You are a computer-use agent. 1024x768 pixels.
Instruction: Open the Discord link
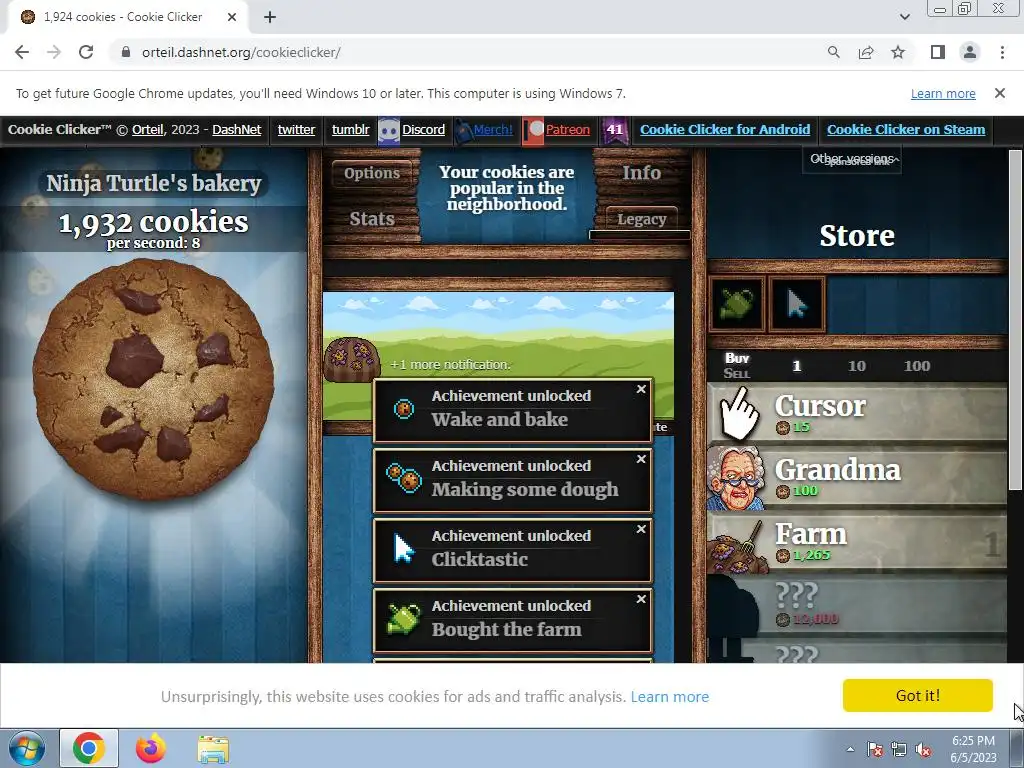click(423, 130)
